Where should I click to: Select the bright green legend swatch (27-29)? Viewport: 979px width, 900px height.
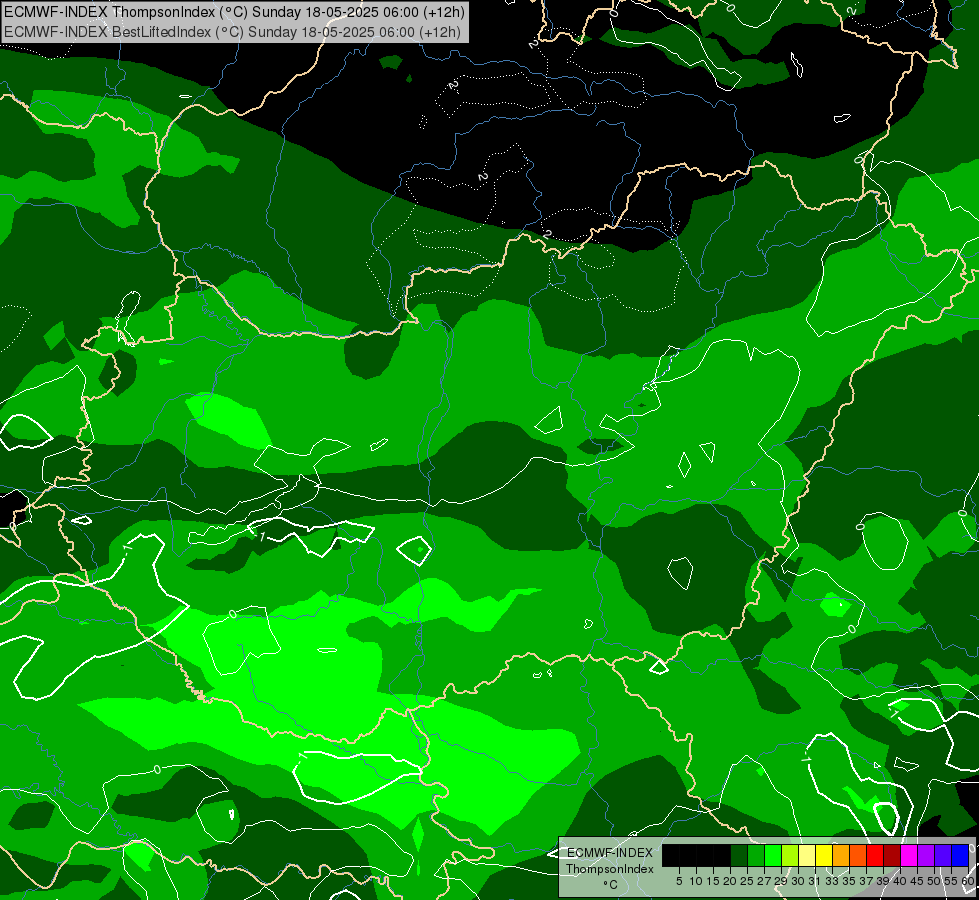click(x=773, y=856)
